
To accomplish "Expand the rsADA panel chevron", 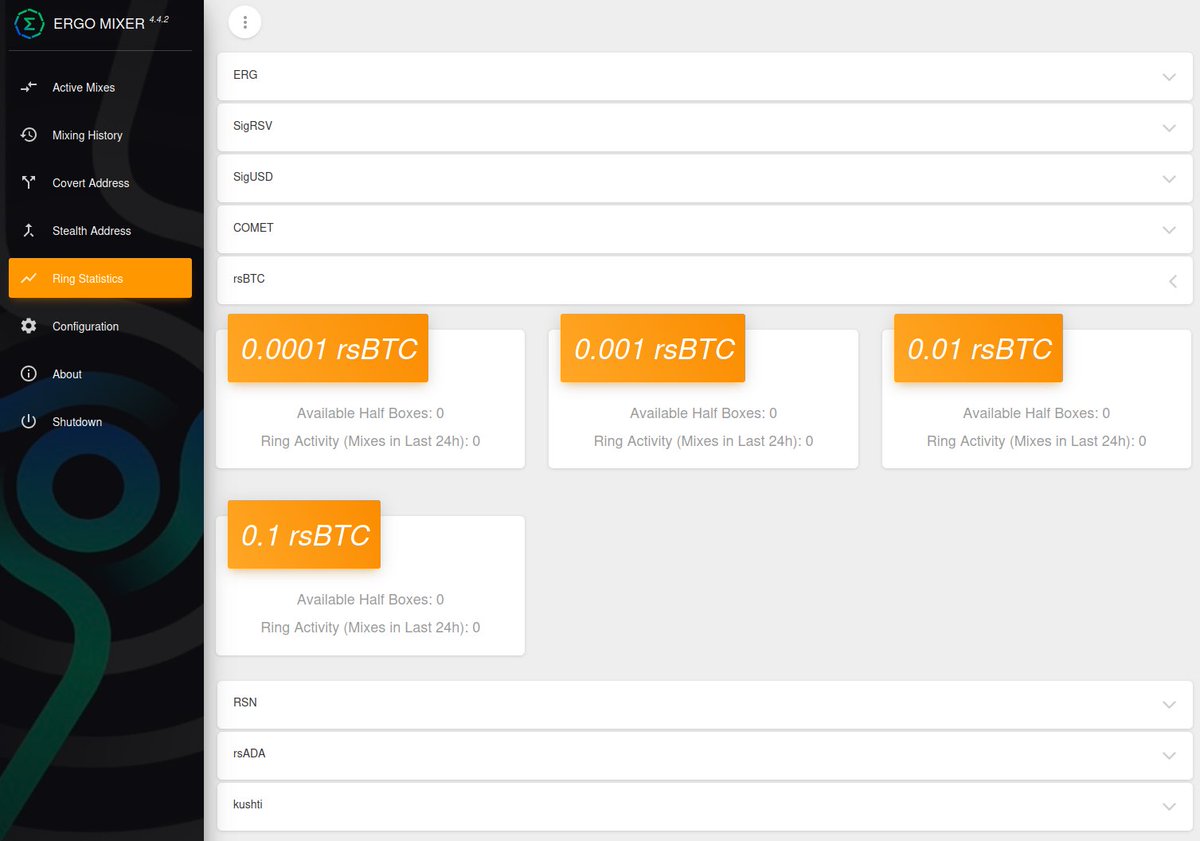I will [x=1169, y=756].
